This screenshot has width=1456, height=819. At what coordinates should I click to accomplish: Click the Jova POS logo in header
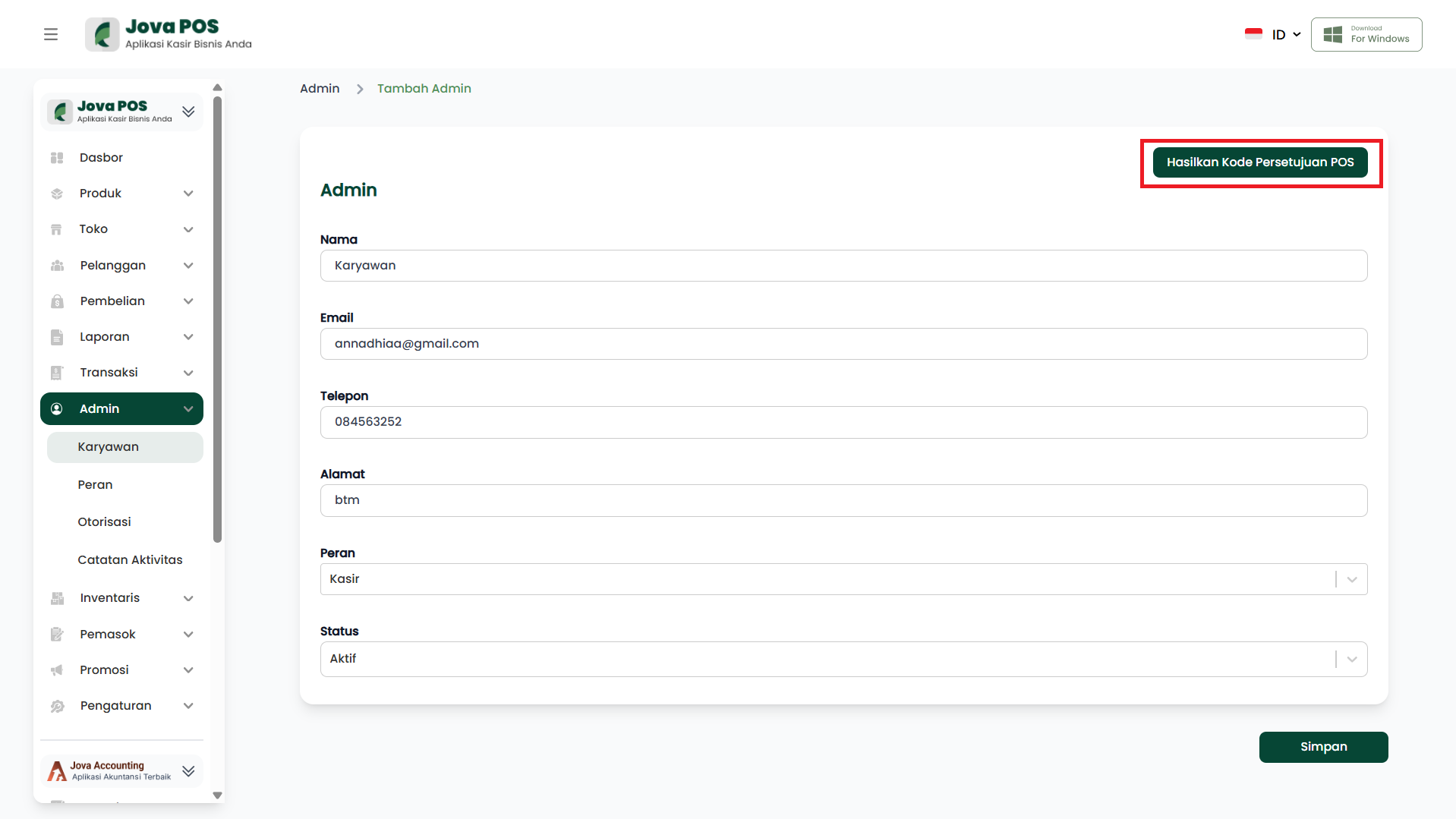[x=169, y=34]
